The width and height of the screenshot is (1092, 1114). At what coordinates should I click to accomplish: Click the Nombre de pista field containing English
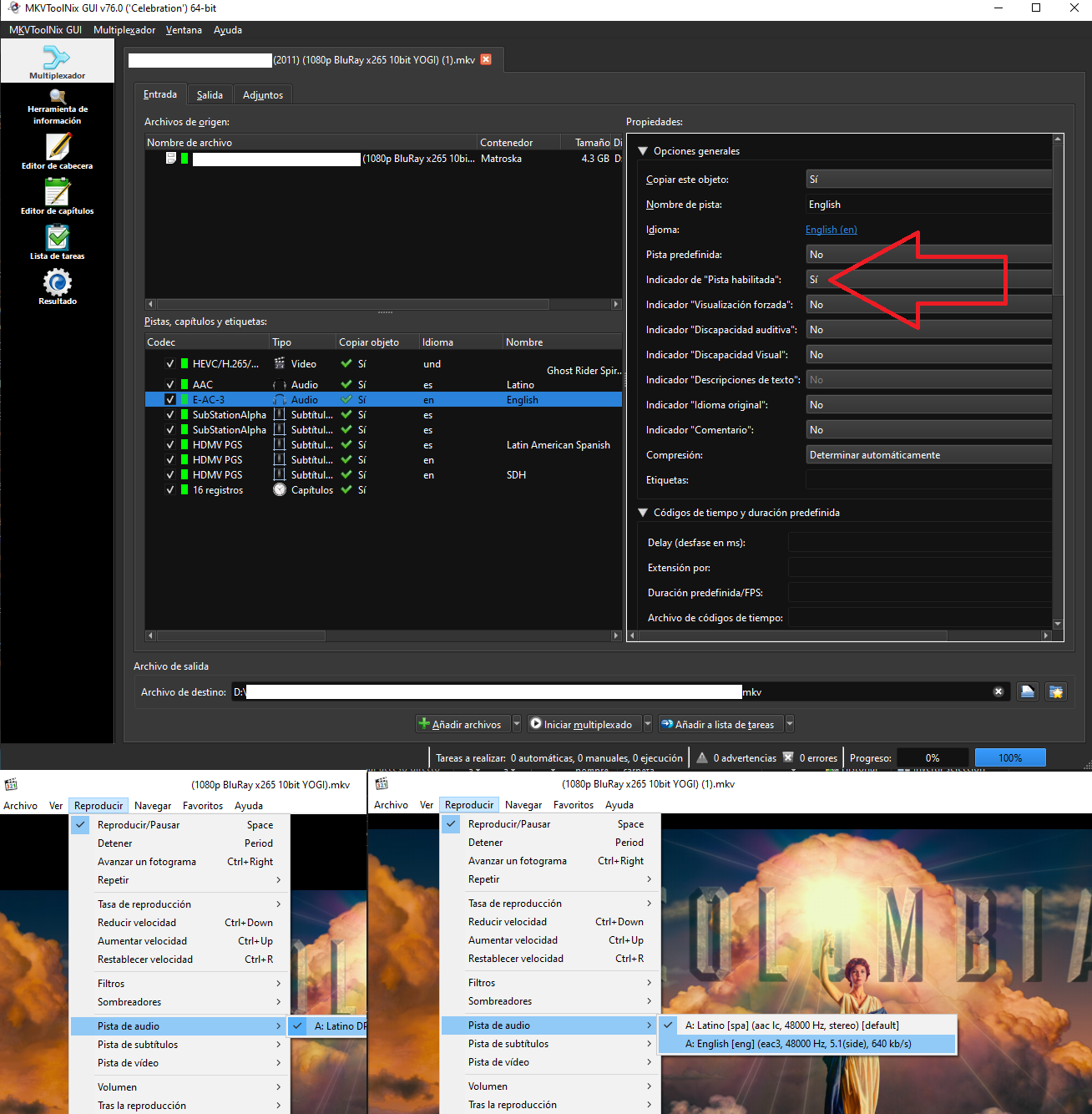click(928, 205)
